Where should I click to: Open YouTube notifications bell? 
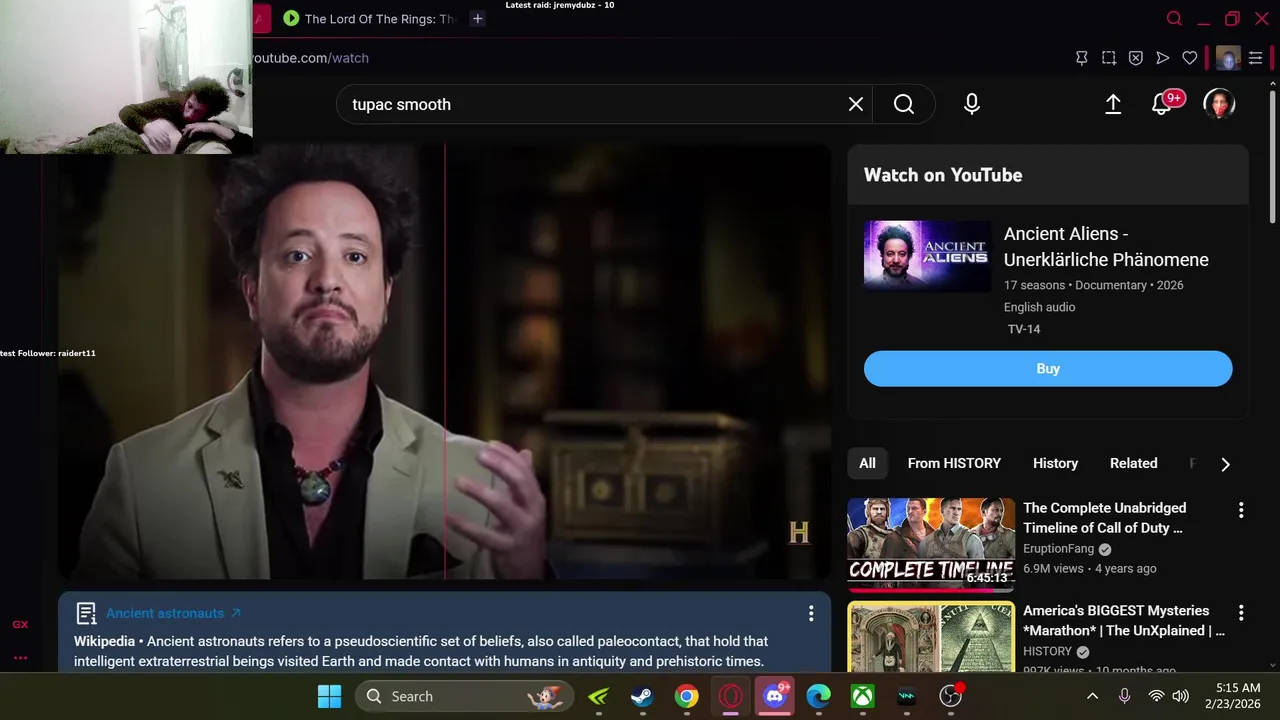[1162, 104]
